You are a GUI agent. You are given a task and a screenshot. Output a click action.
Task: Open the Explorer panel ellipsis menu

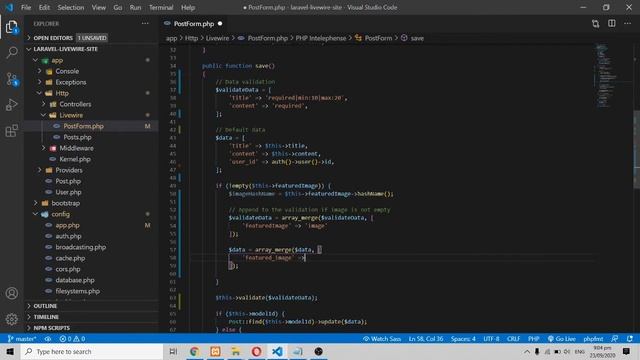[145, 24]
